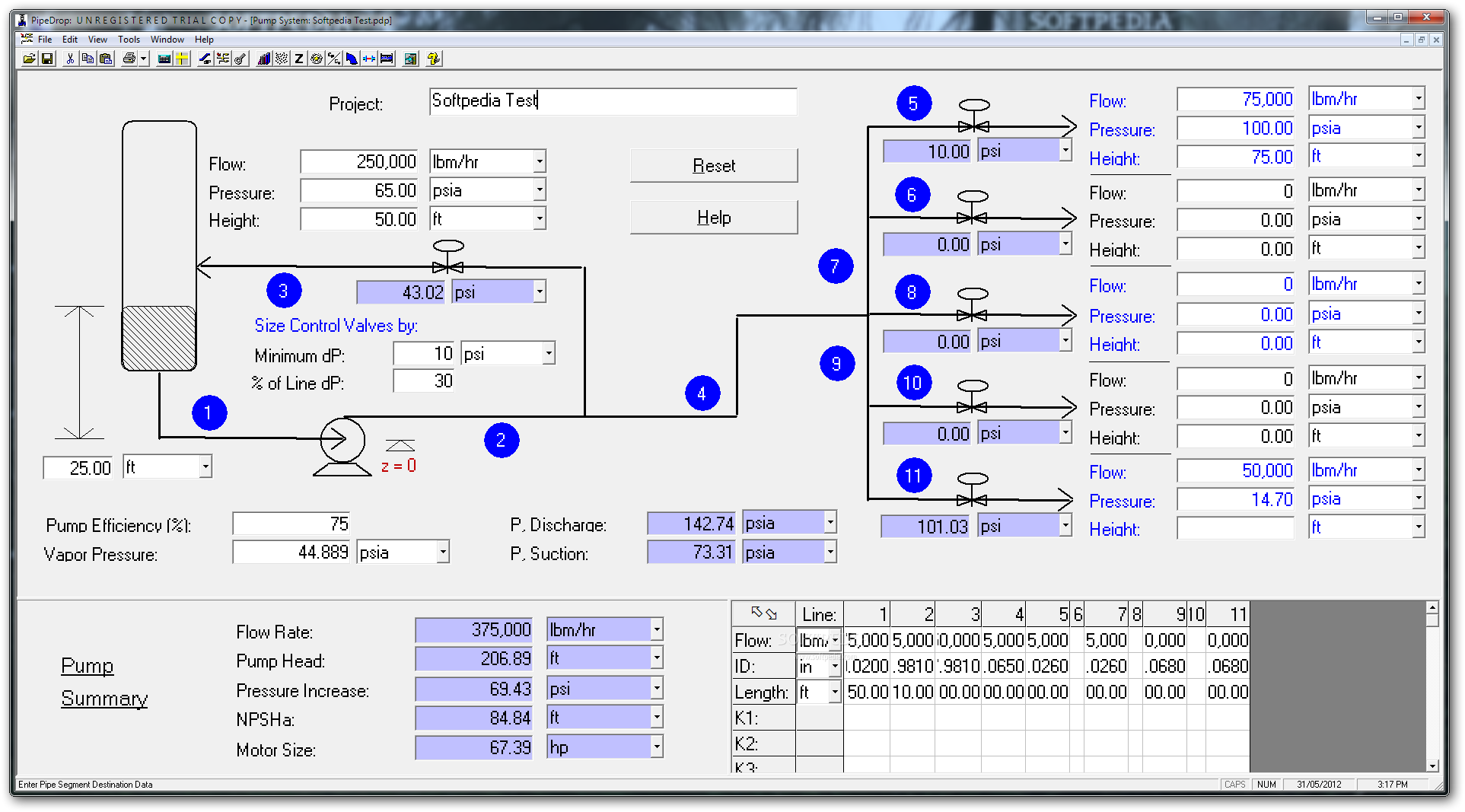Open the File menu

[45, 40]
